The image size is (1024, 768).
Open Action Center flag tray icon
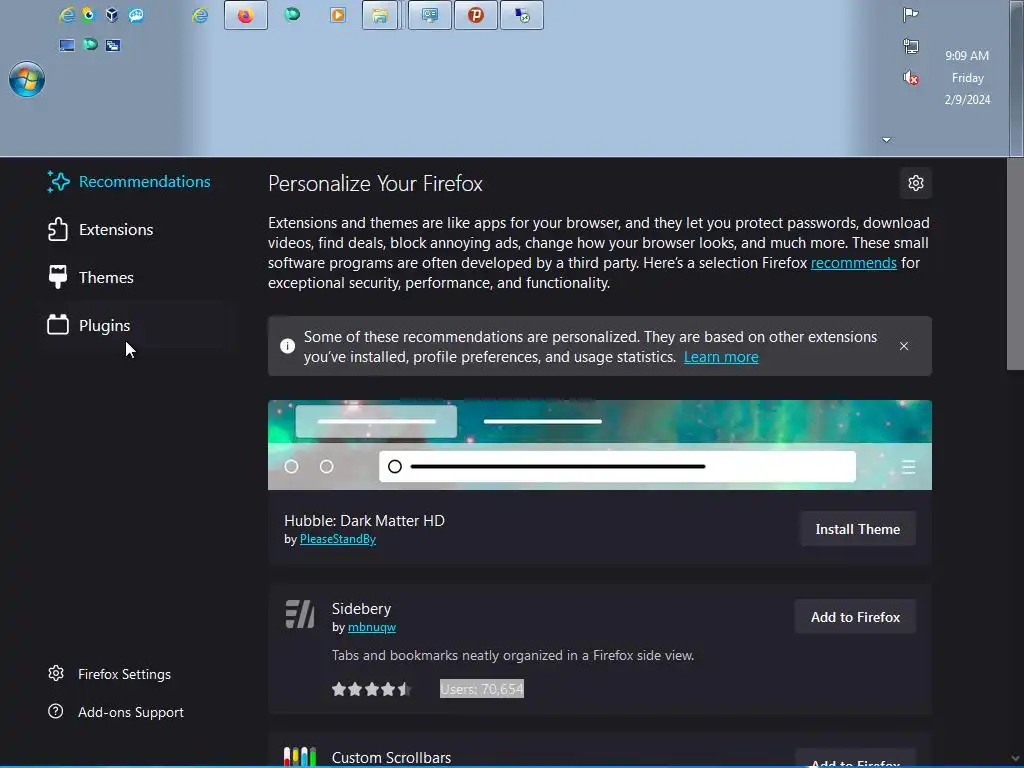coord(910,14)
